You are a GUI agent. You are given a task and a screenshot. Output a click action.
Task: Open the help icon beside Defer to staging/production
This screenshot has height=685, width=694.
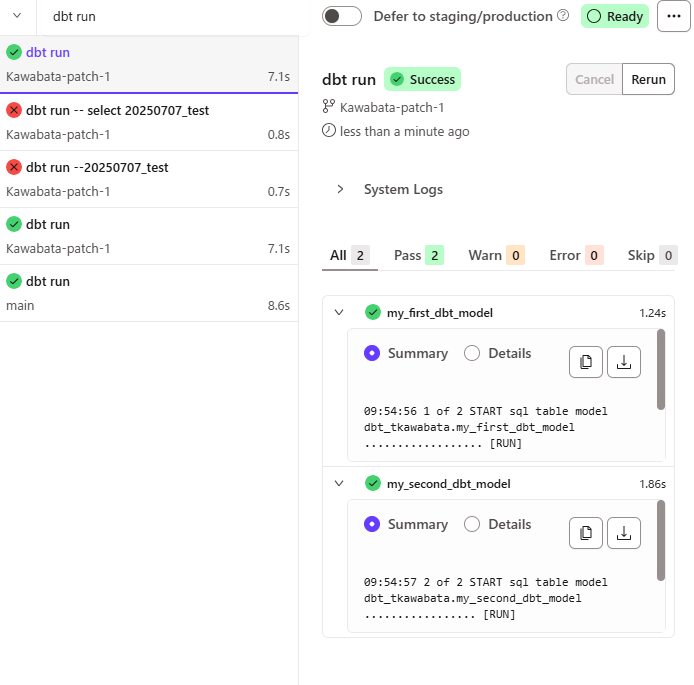click(563, 15)
